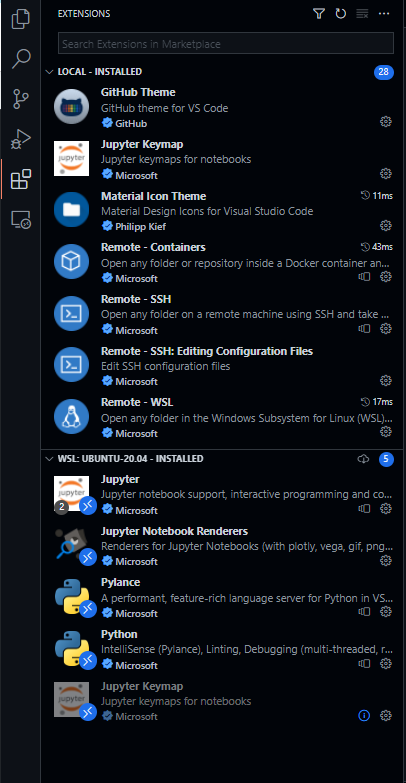
Task: Collapse the WSL: Ubuntu-20.04 - Installed section
Action: pos(49,458)
